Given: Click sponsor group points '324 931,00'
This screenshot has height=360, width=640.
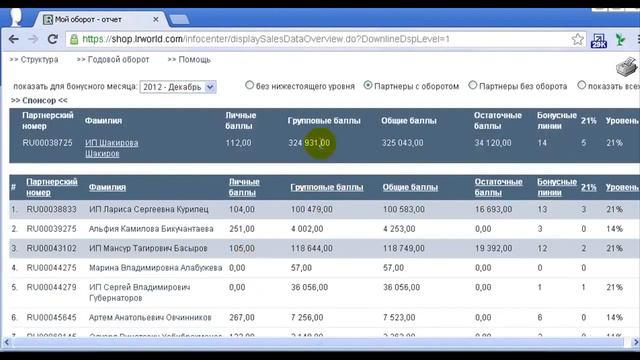Looking at the screenshot, I should tap(309, 143).
